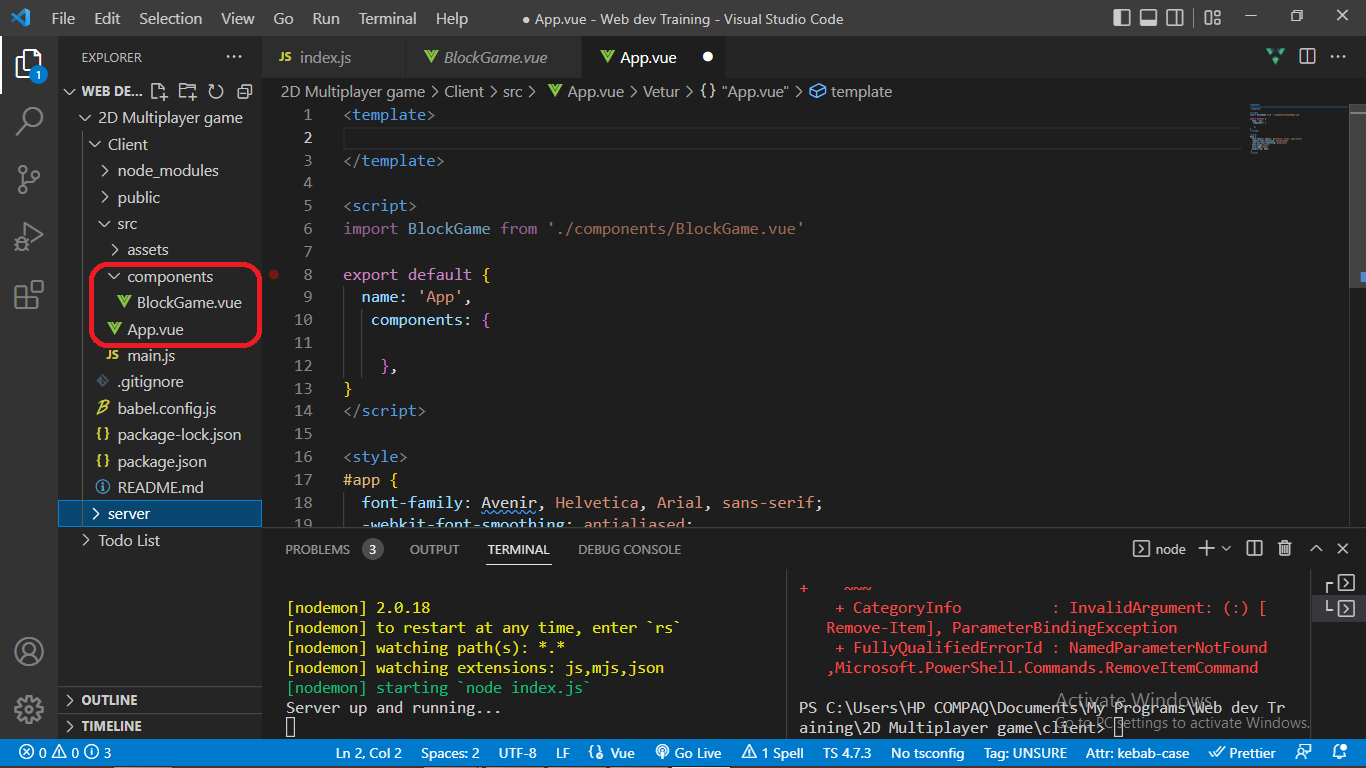Open the Search view in activity bar
The width and height of the screenshot is (1366, 768).
[29, 122]
